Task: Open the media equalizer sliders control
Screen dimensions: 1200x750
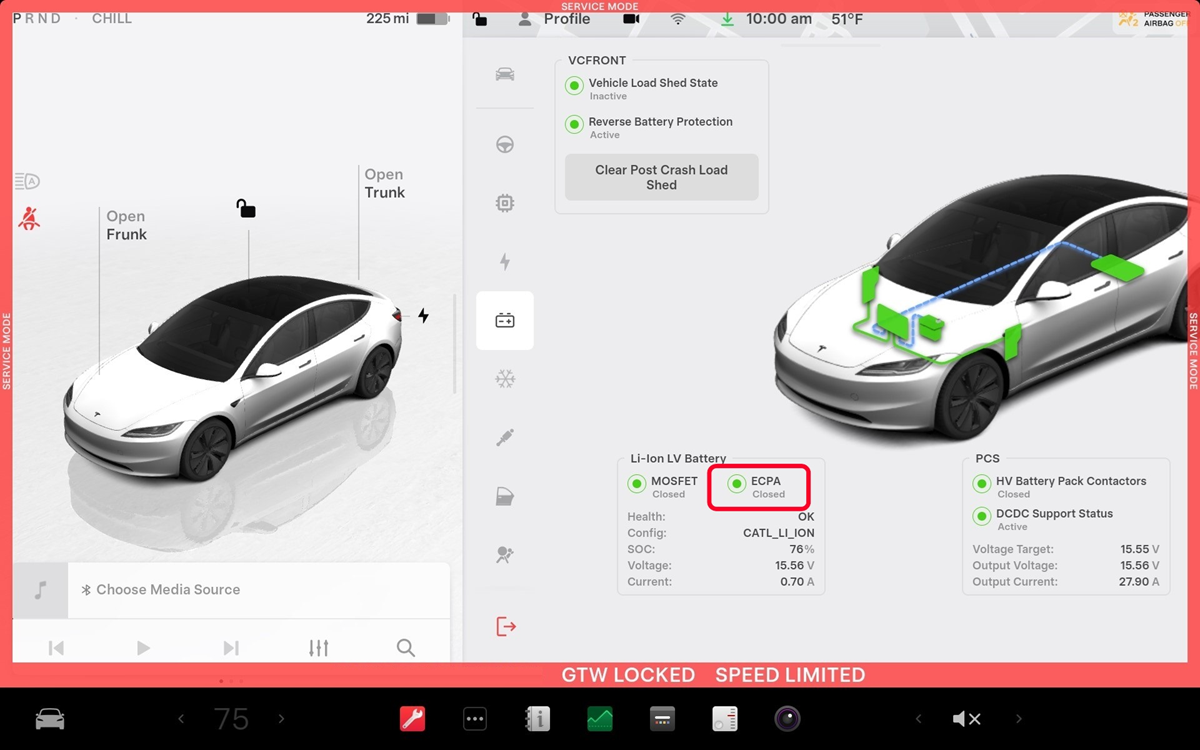Action: click(x=318, y=648)
